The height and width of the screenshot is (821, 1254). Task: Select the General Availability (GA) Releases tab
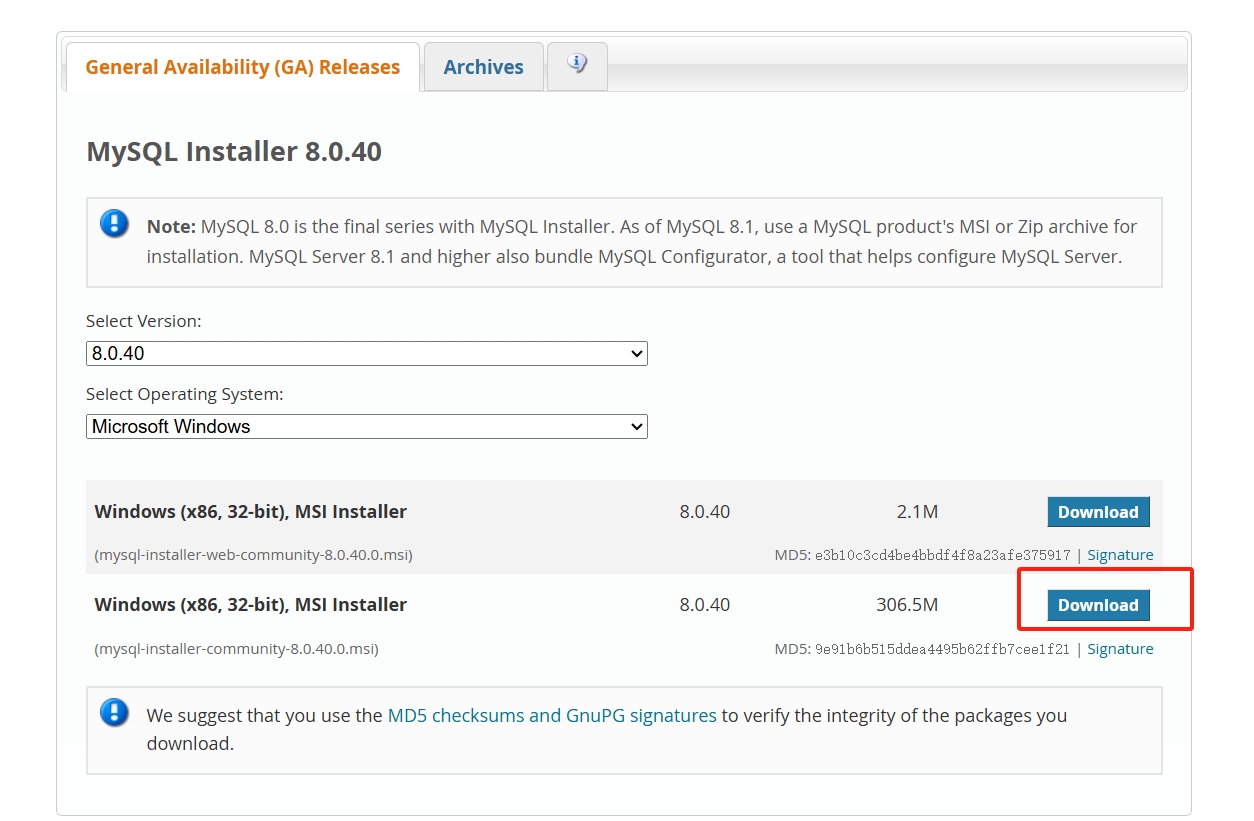(242, 67)
